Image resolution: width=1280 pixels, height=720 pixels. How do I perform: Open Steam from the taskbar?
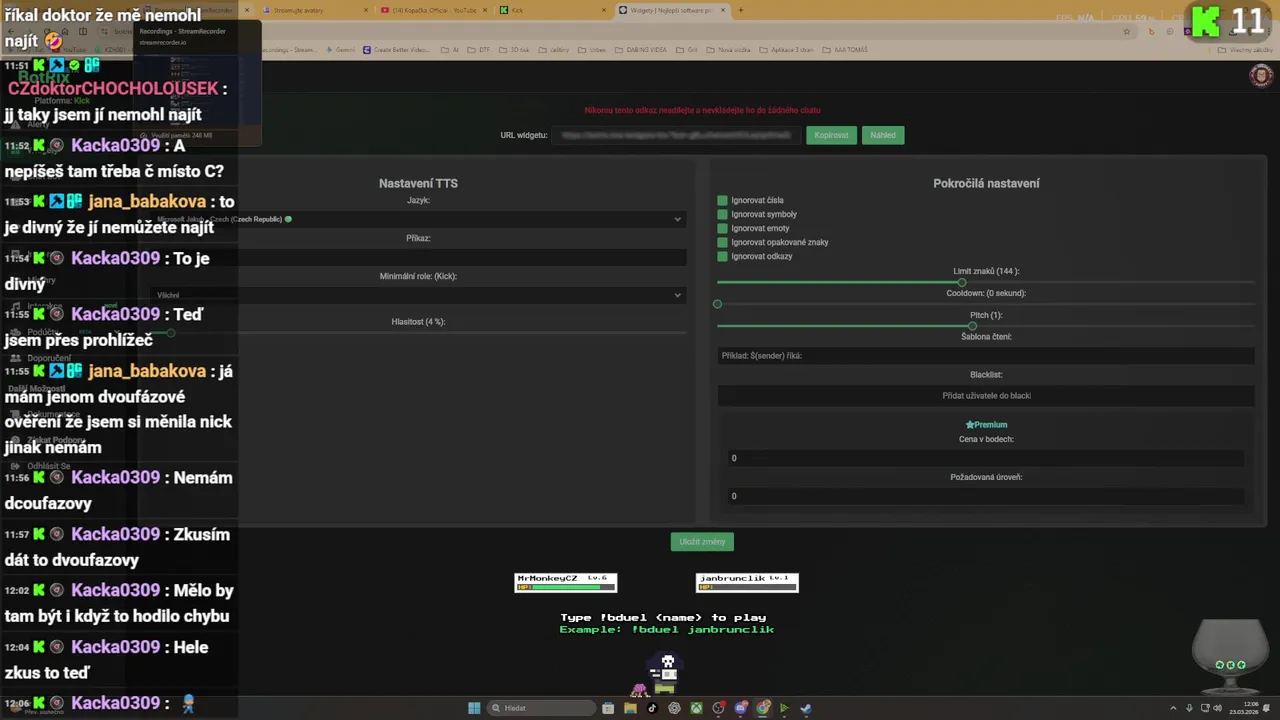tap(806, 708)
